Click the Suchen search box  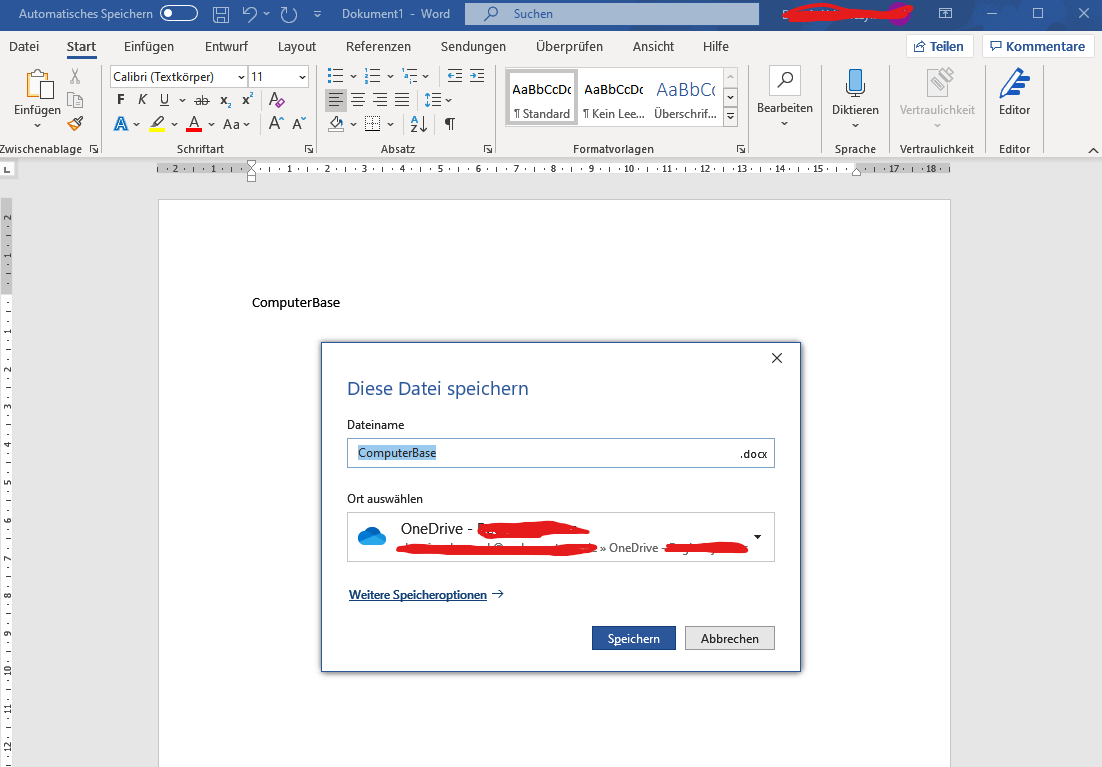click(x=611, y=13)
